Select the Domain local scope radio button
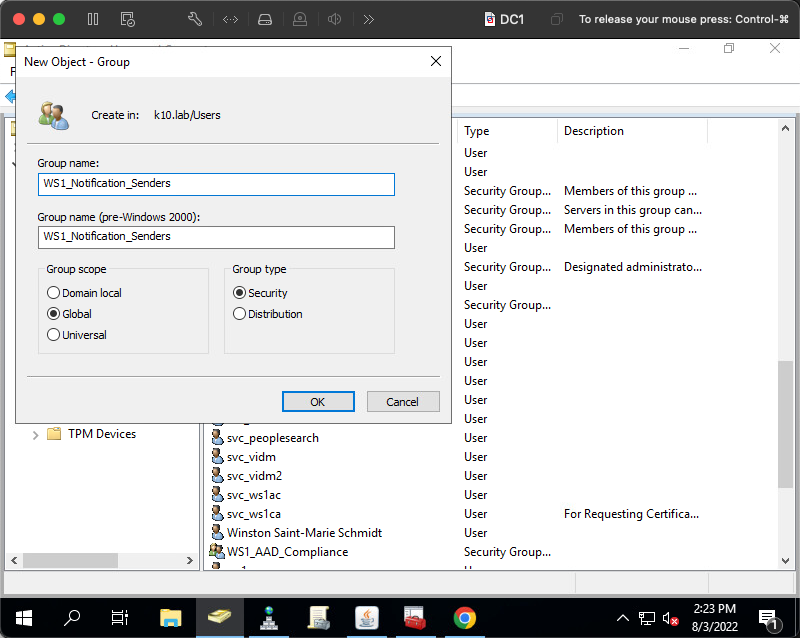The width and height of the screenshot is (800, 638). click(54, 293)
